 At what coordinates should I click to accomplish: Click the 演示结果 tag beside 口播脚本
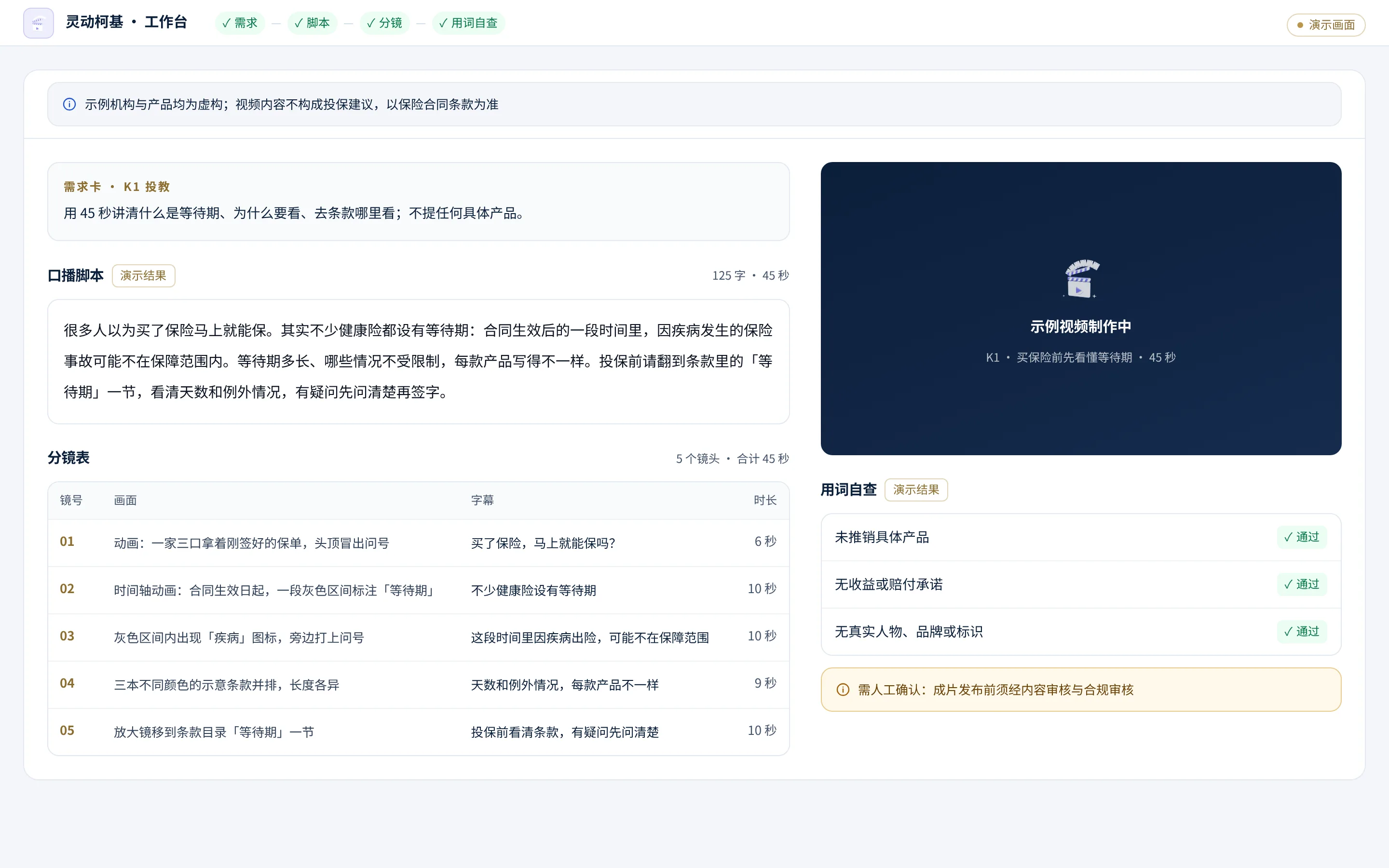click(x=144, y=275)
